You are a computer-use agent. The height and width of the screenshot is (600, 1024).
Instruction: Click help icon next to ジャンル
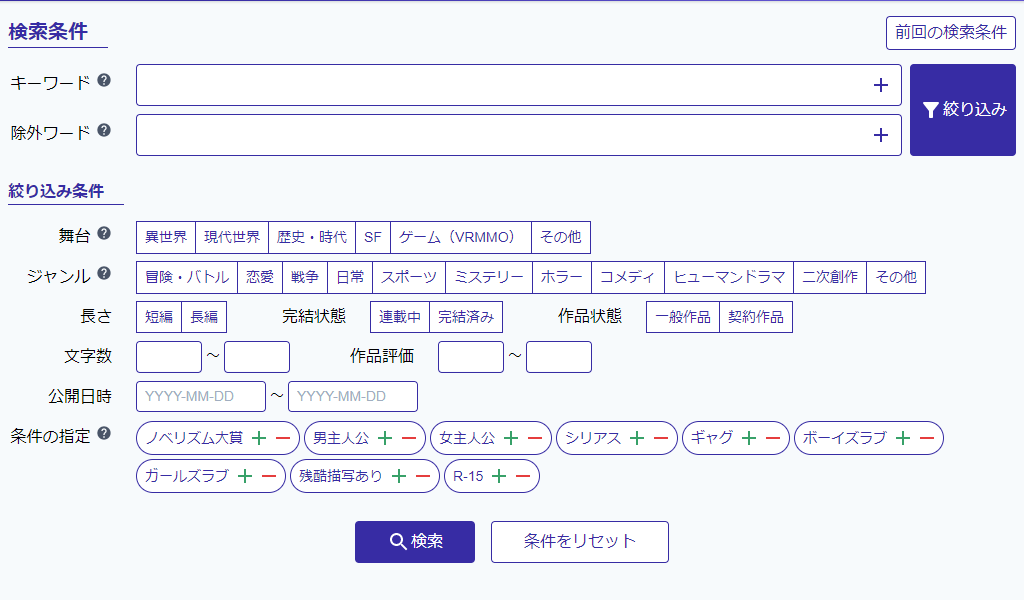[x=104, y=274]
